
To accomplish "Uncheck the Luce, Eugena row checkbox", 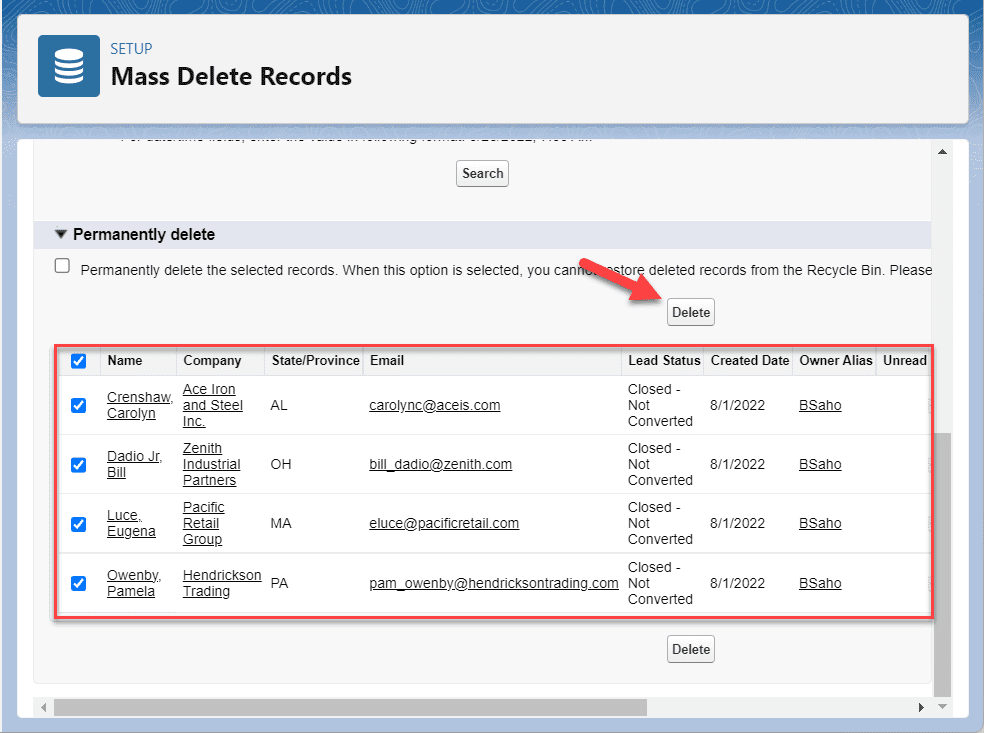I will 78,523.
